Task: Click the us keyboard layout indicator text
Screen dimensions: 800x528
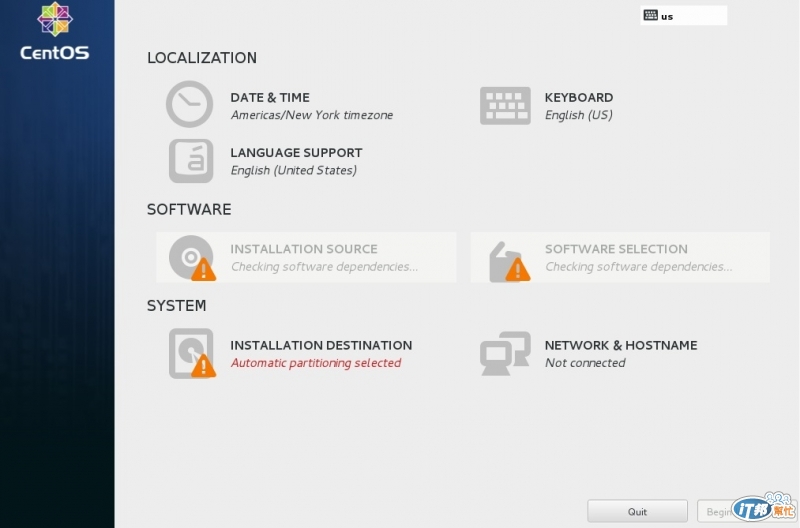Action: [x=667, y=16]
